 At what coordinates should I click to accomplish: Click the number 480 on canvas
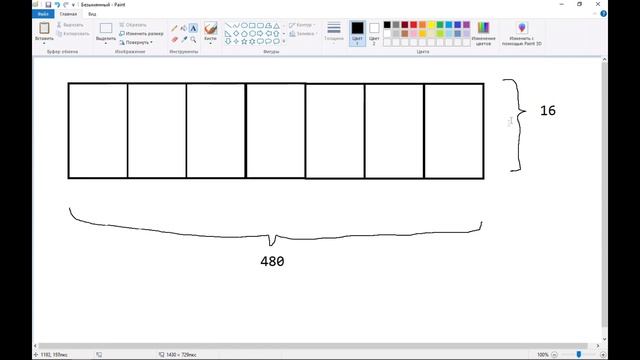(x=272, y=261)
